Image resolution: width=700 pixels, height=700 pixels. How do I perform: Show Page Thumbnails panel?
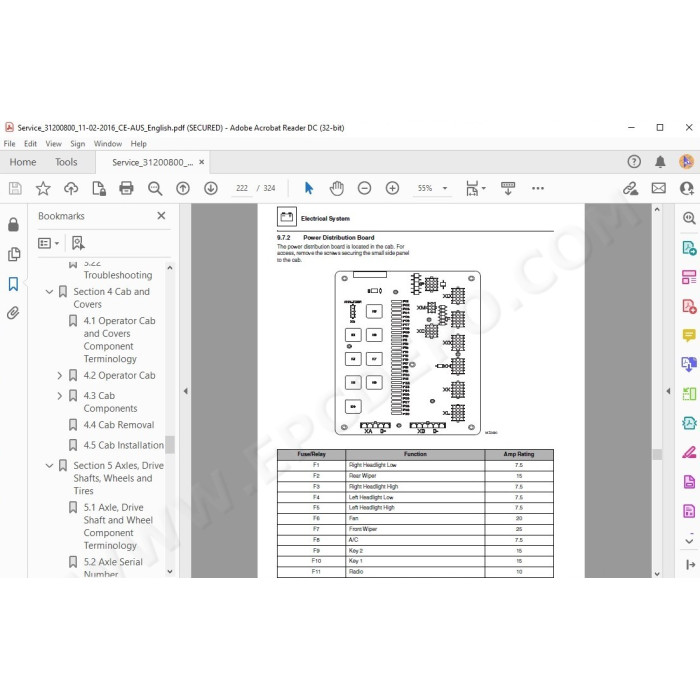[14, 254]
